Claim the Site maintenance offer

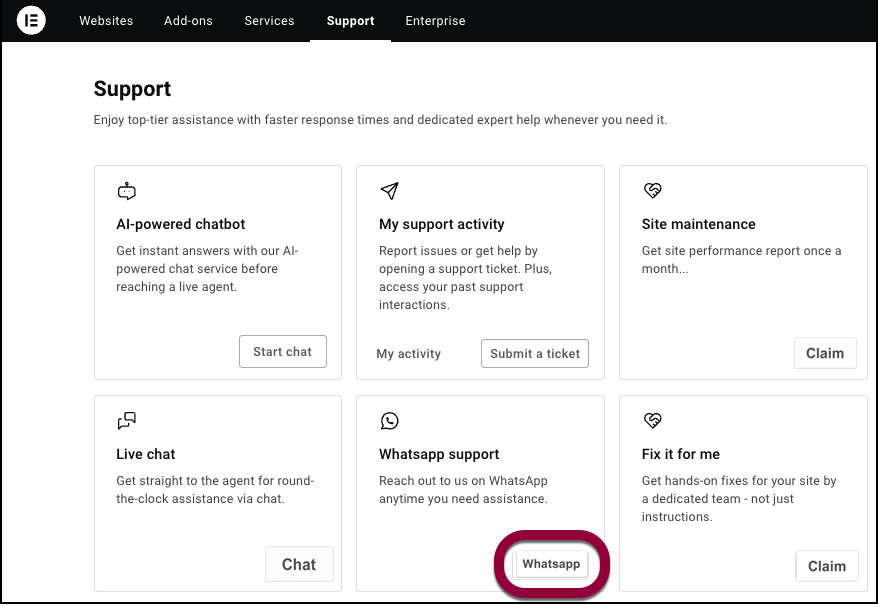point(825,353)
